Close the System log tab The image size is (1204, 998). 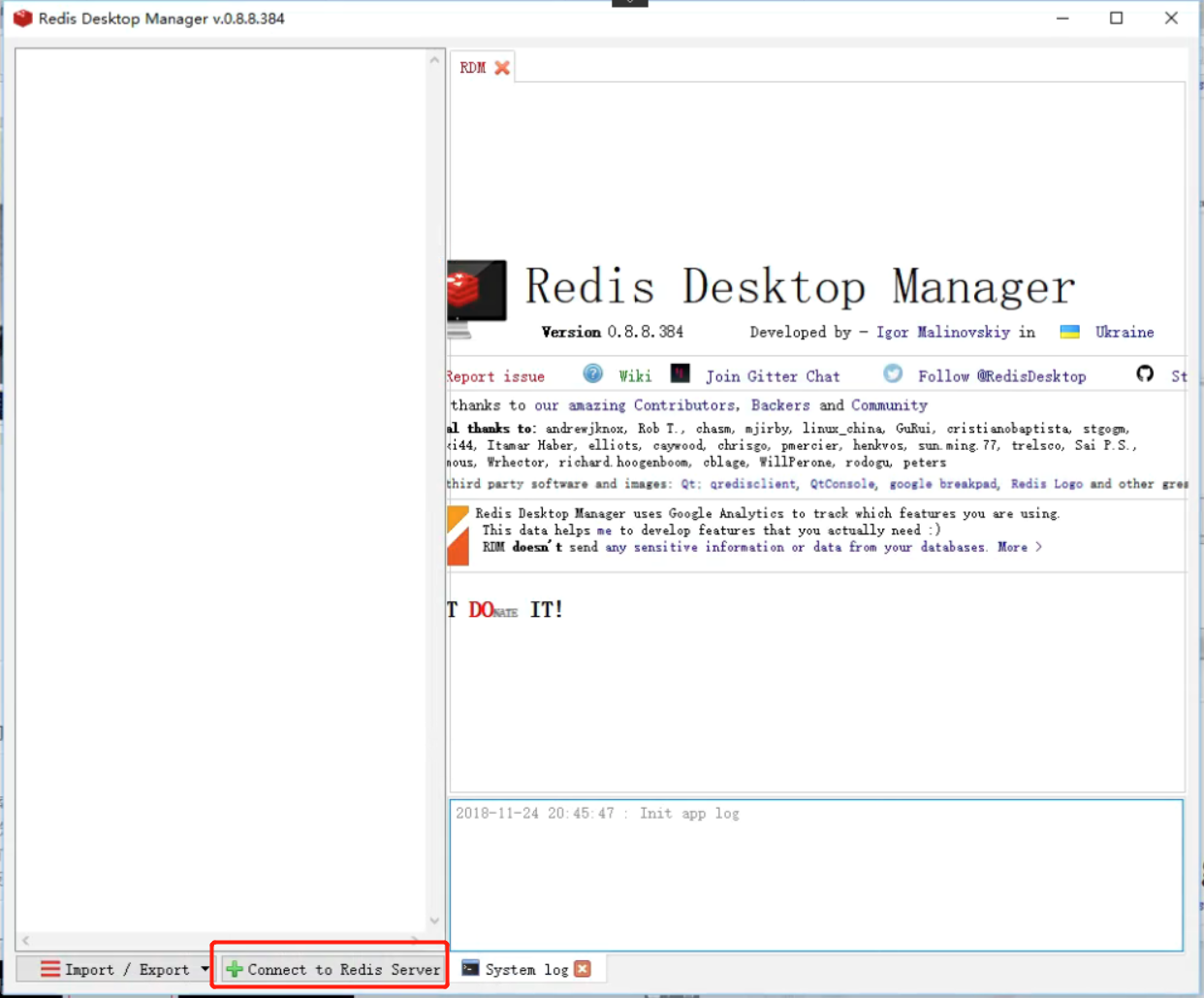pos(583,969)
